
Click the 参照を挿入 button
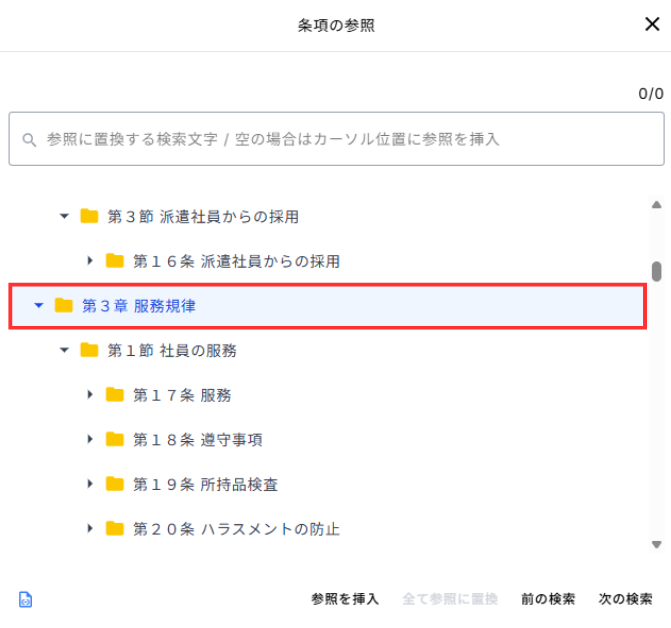click(345, 599)
